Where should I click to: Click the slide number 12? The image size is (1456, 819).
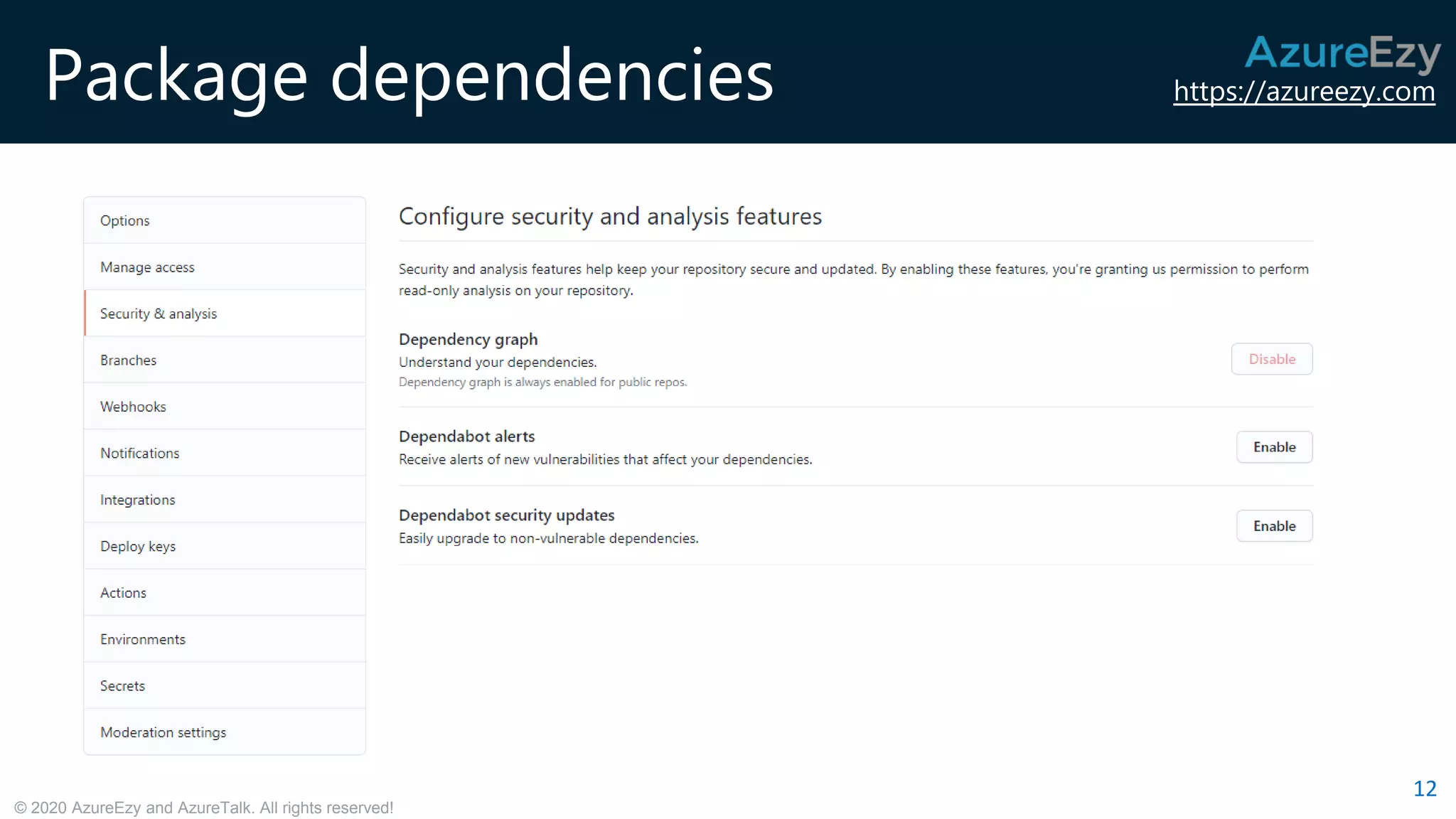tap(1425, 788)
